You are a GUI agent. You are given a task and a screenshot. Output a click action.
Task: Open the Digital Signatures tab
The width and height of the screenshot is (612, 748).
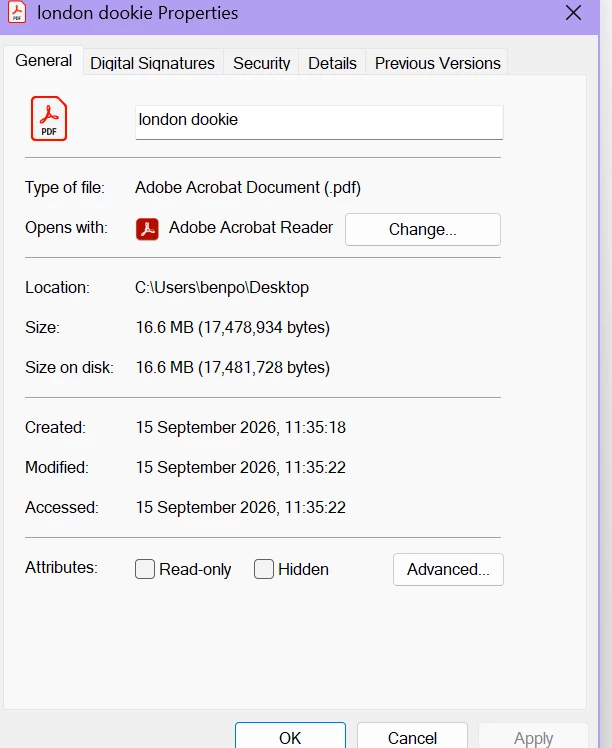(x=153, y=63)
